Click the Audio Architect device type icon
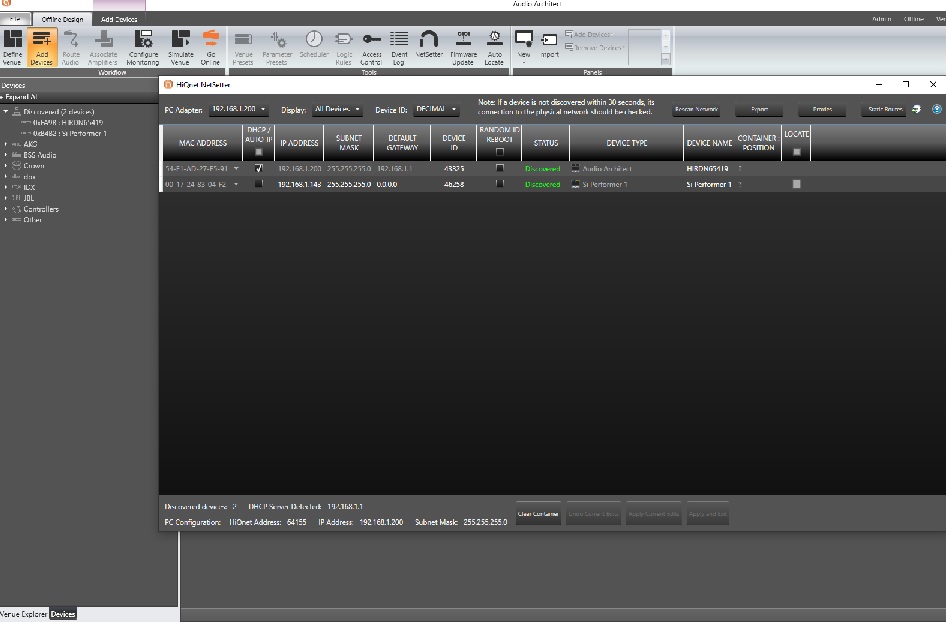Image resolution: width=948 pixels, height=622 pixels. [x=576, y=169]
